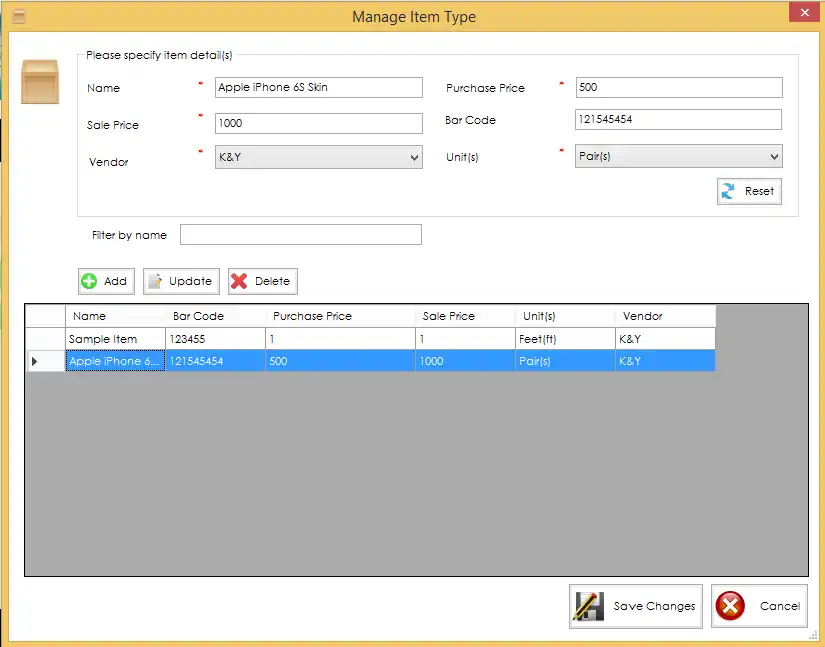Screen dimensions: 825x647
Task: Click the Delete button label
Action: [272, 281]
